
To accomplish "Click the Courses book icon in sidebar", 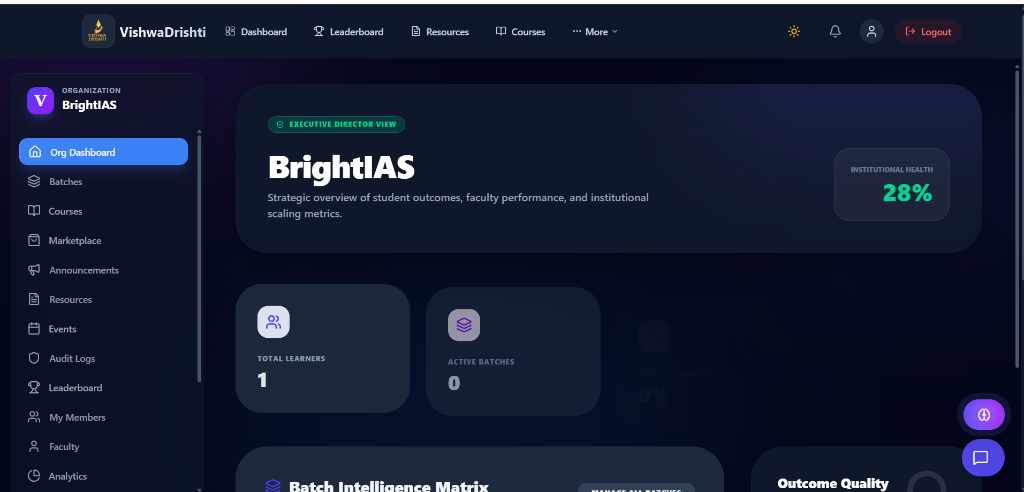I will (34, 211).
